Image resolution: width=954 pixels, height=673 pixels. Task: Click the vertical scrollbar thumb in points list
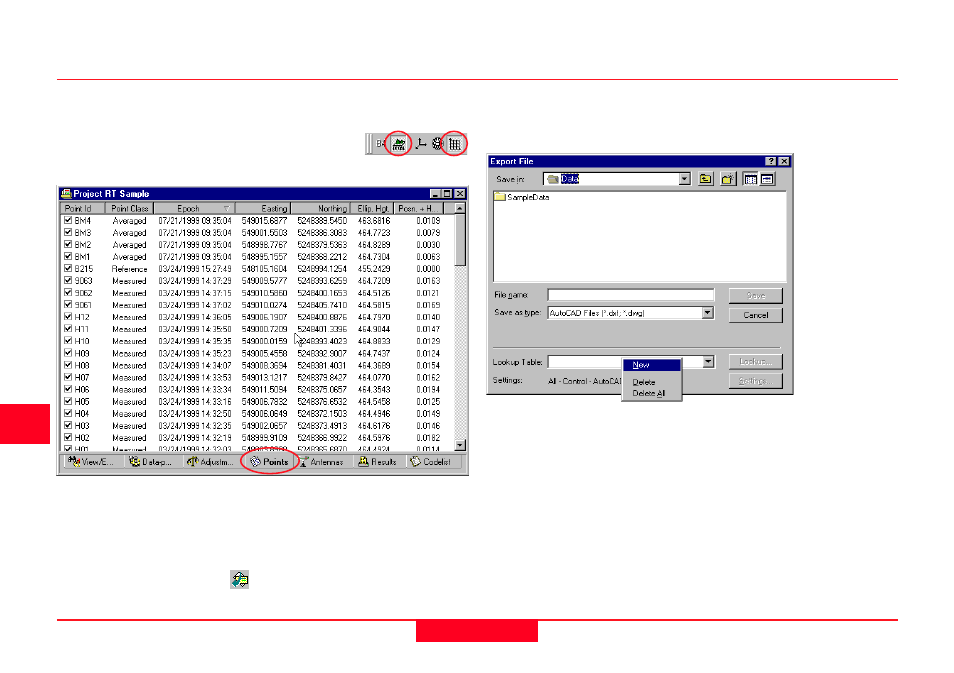pos(460,240)
